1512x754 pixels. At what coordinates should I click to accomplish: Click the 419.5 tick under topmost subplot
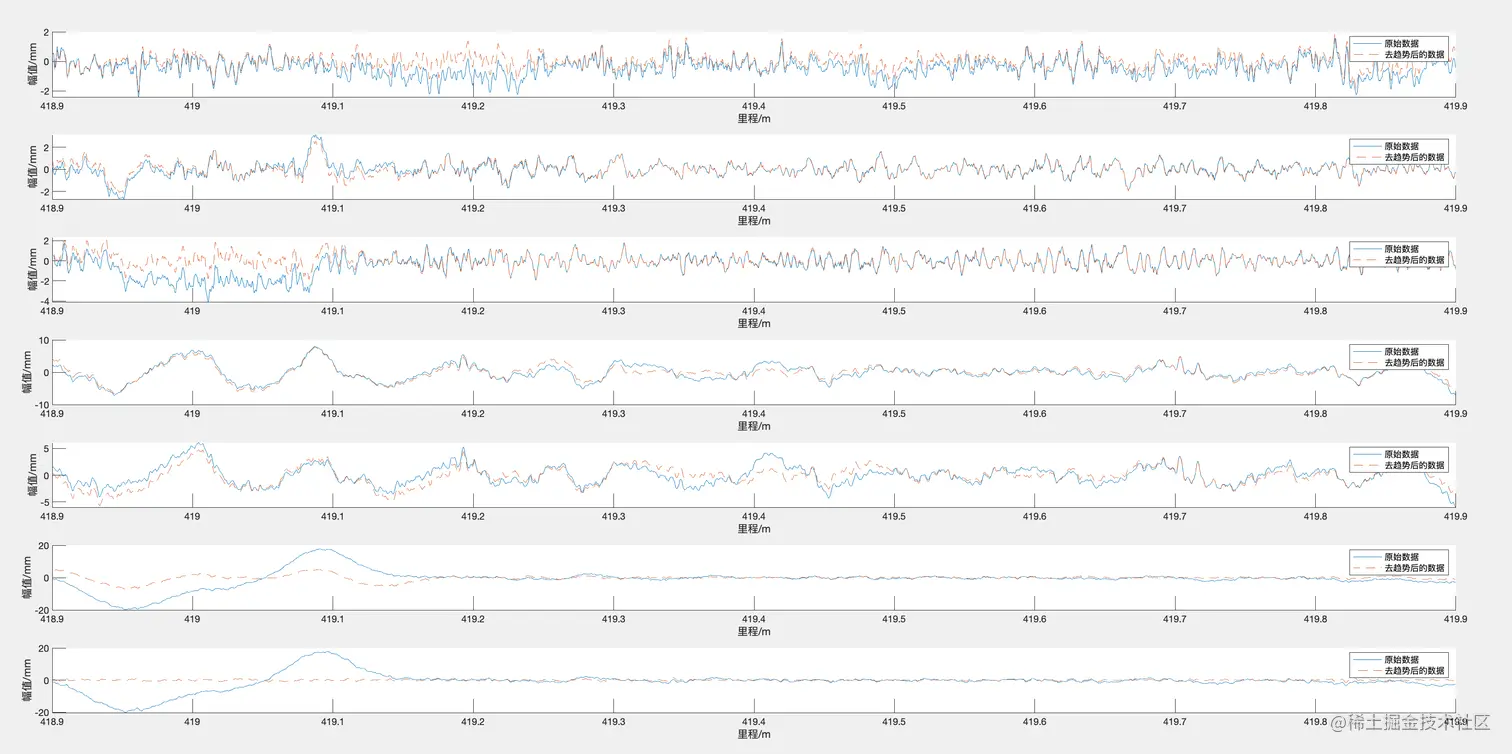[894, 106]
